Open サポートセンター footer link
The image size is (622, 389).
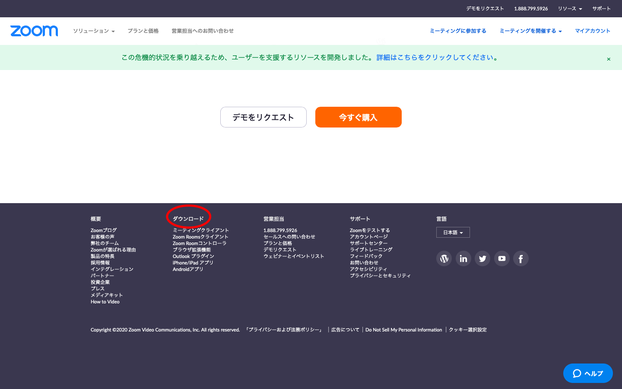pos(369,243)
